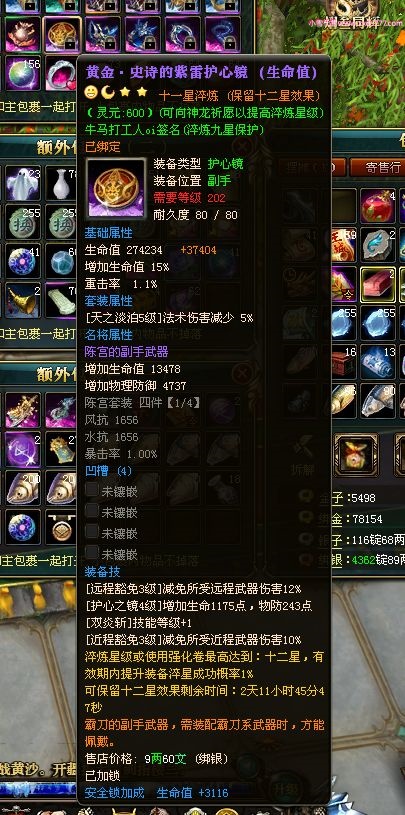Click the red festive ball item
Screen dimensions: 405x815
point(377,206)
